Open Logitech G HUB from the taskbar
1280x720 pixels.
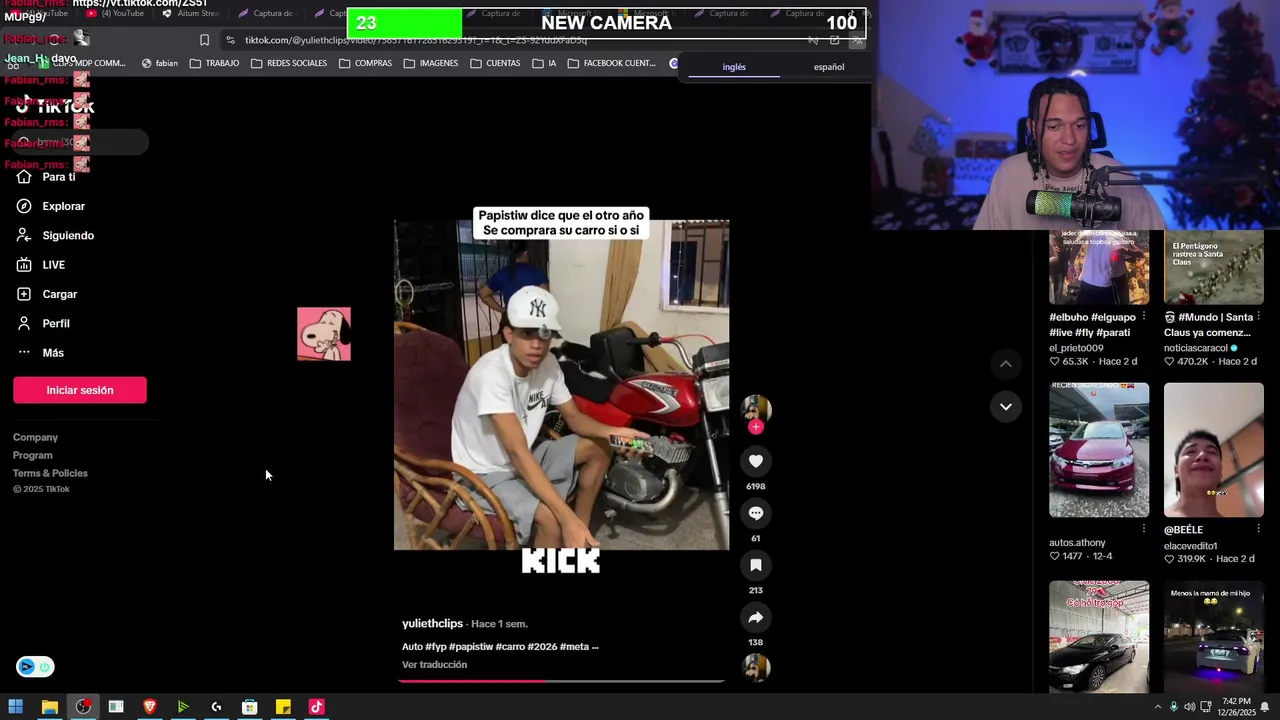216,707
